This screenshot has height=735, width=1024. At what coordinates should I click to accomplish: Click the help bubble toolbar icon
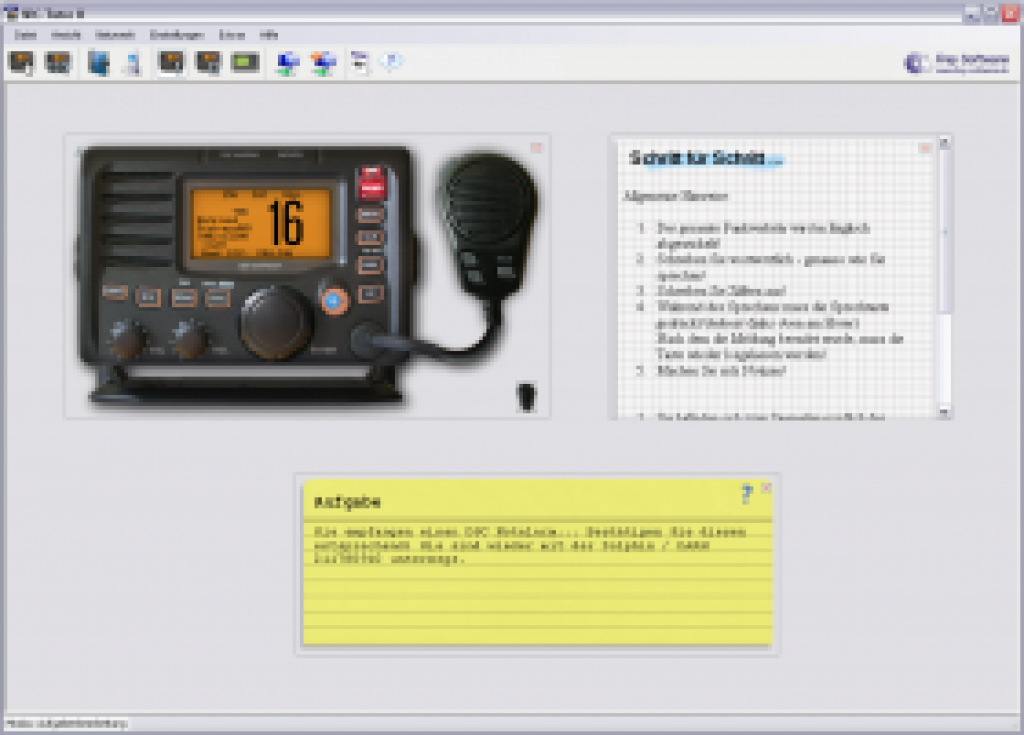click(x=392, y=61)
